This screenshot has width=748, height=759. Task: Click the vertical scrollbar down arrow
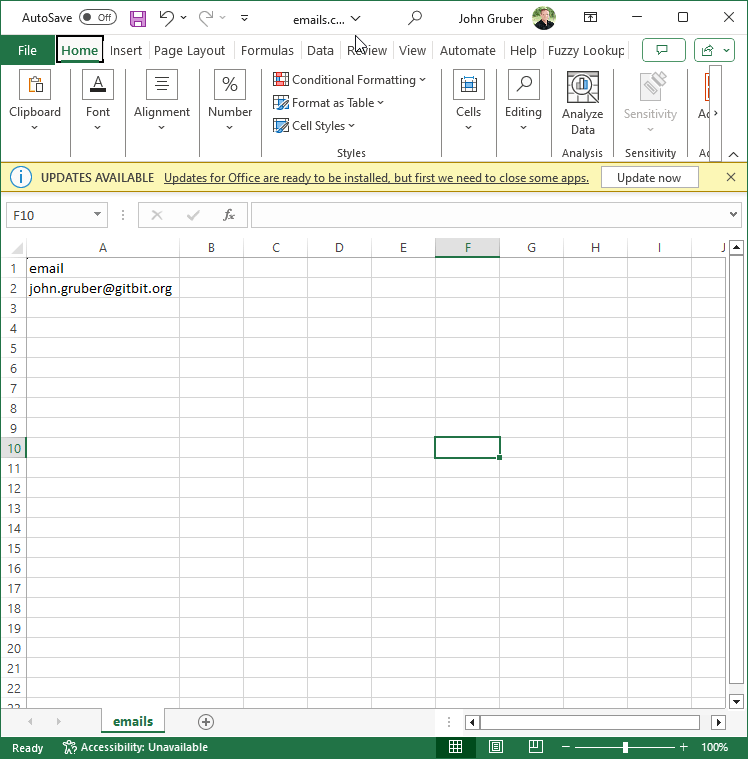[736, 701]
